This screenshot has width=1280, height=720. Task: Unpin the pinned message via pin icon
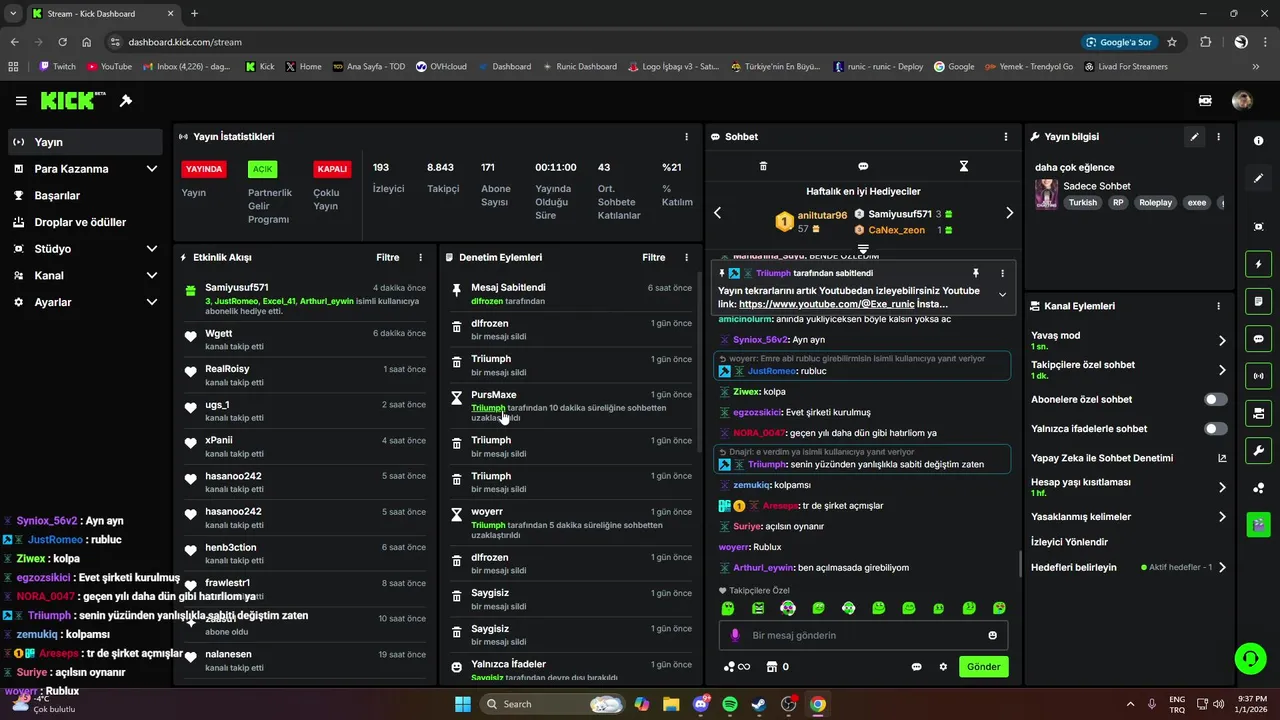click(x=976, y=273)
